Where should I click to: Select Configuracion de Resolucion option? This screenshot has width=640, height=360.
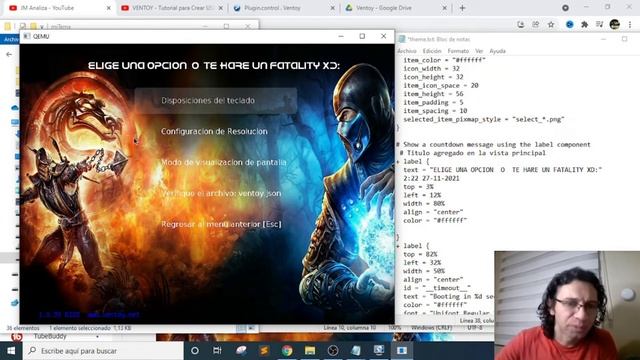(214, 131)
